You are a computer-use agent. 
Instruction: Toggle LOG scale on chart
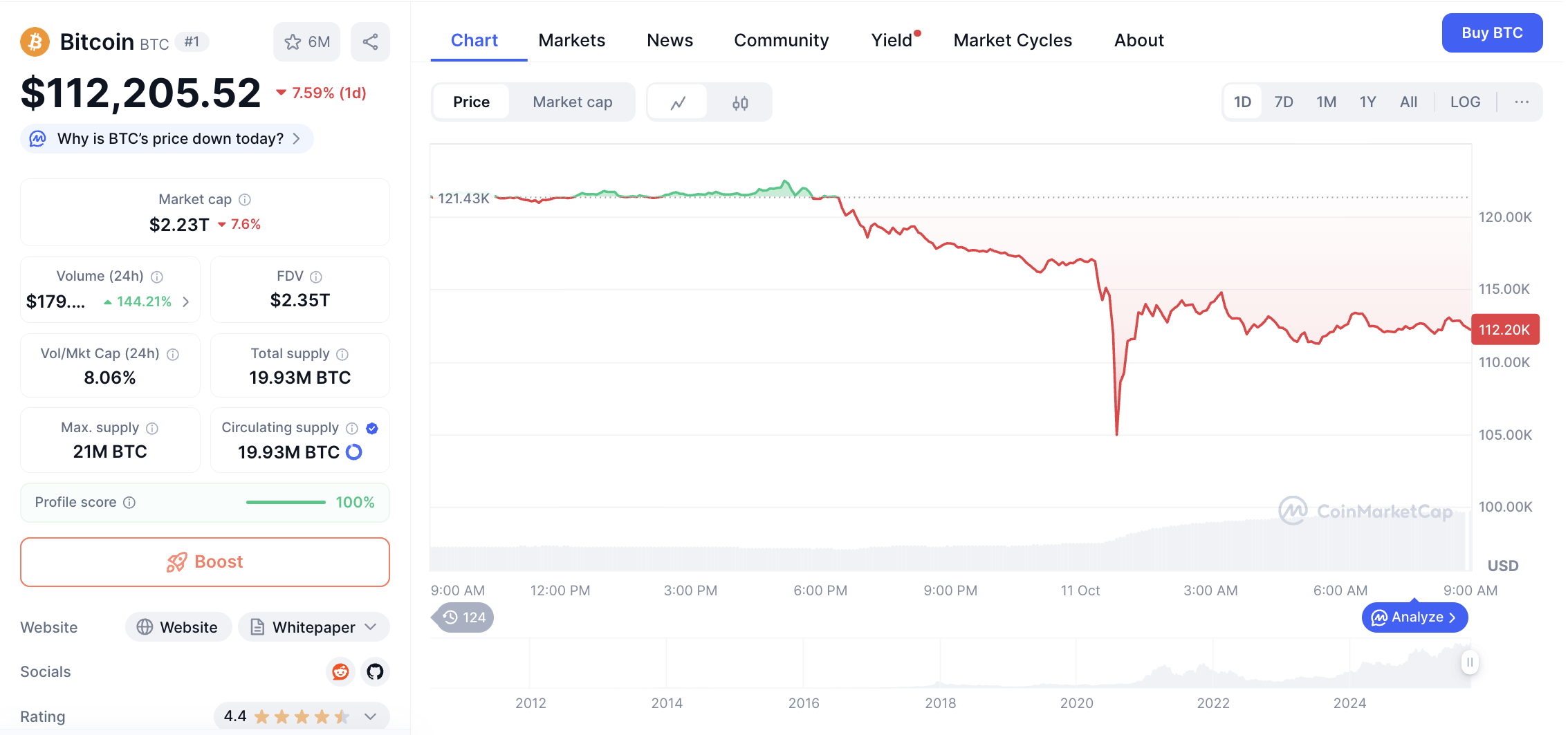pyautogui.click(x=1465, y=102)
